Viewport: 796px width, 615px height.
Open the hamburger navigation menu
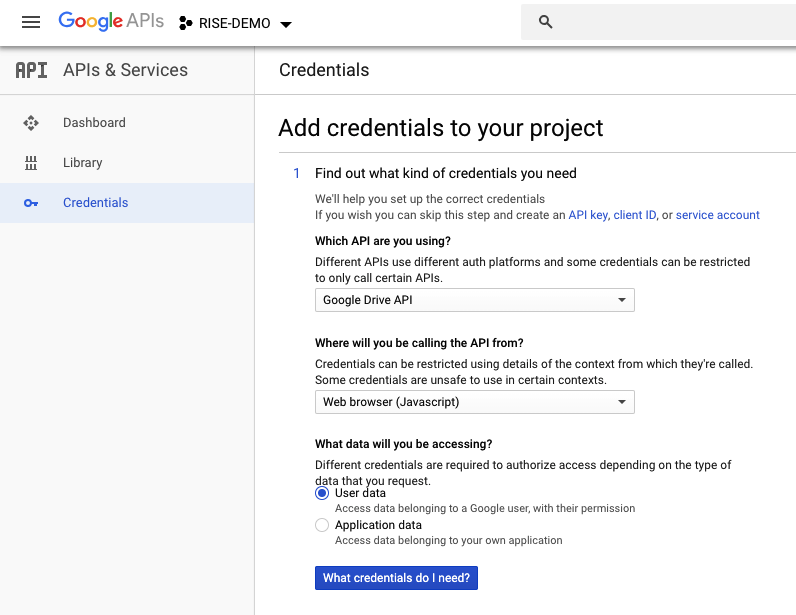pos(31,22)
